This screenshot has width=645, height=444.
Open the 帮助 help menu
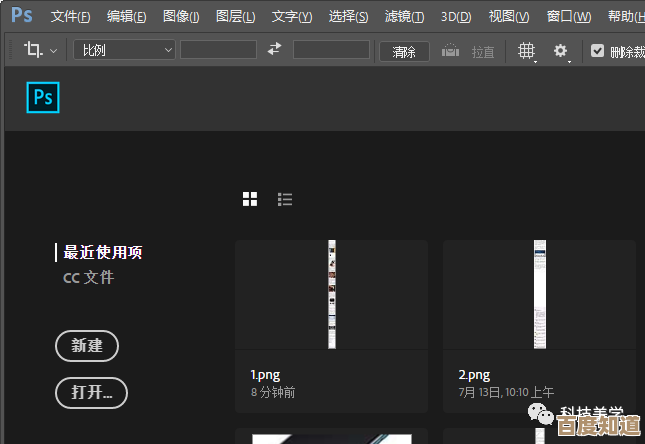pos(626,16)
